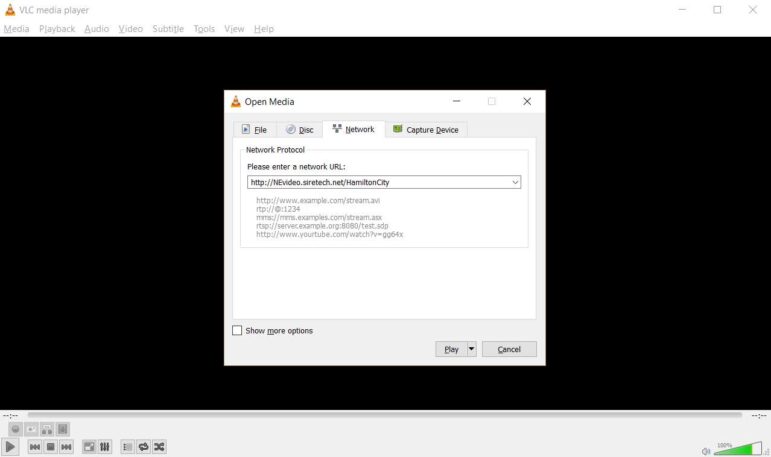Image resolution: width=771 pixels, height=457 pixels.
Task: Skip to previous media track icon
Action: tap(34, 447)
